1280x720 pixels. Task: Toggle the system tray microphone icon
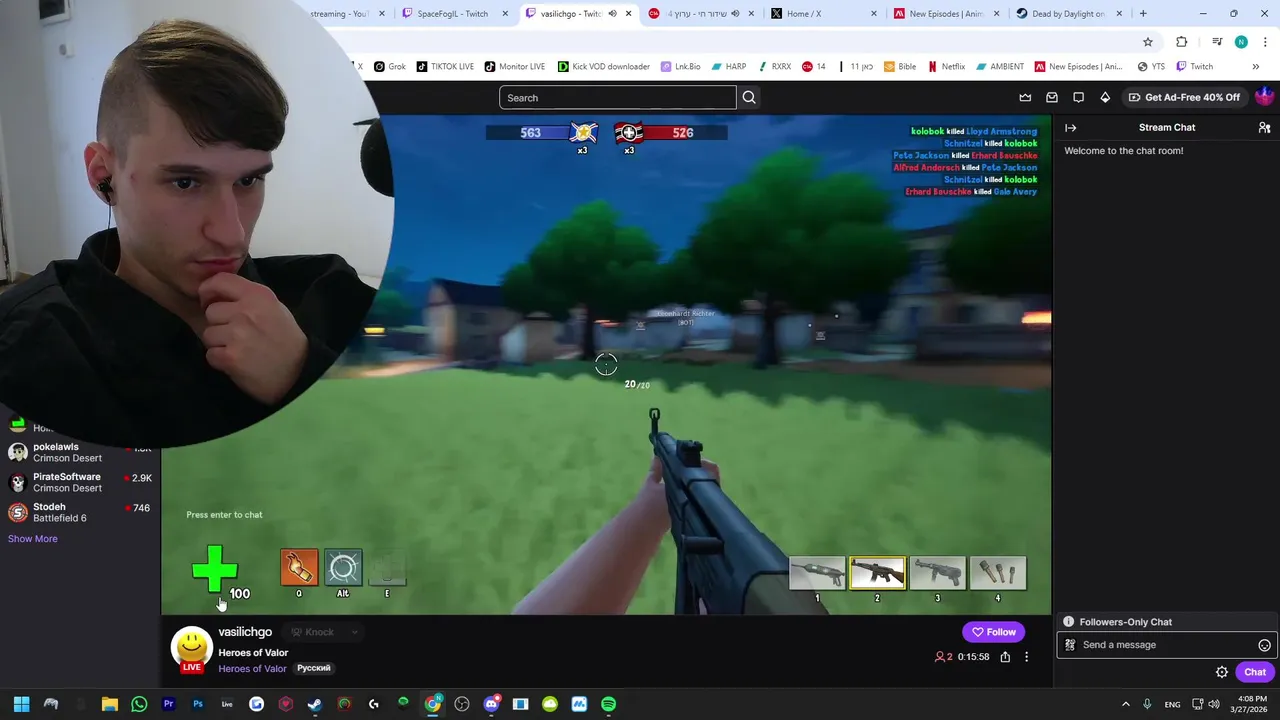1148,704
